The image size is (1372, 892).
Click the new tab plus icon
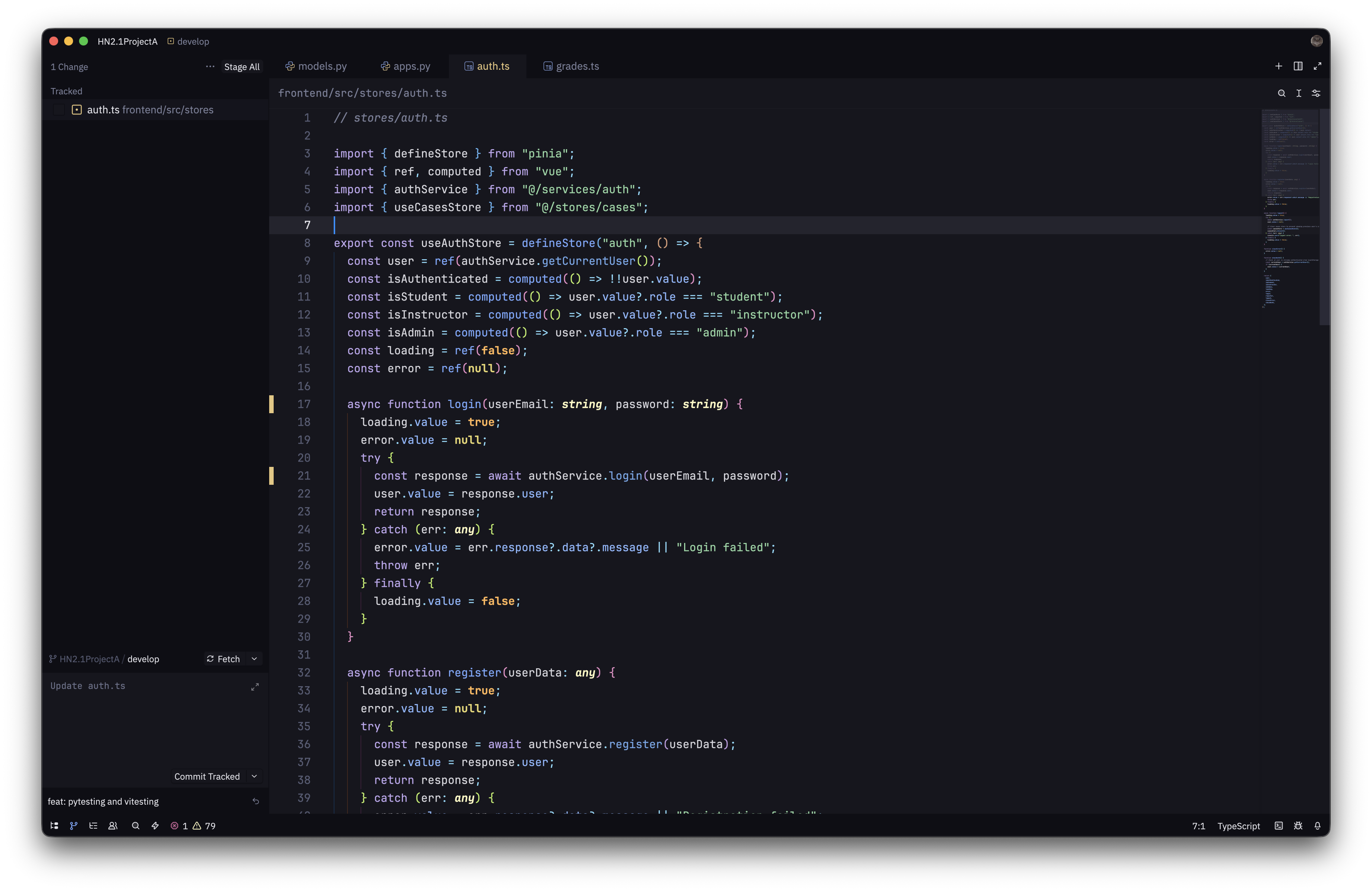1279,66
